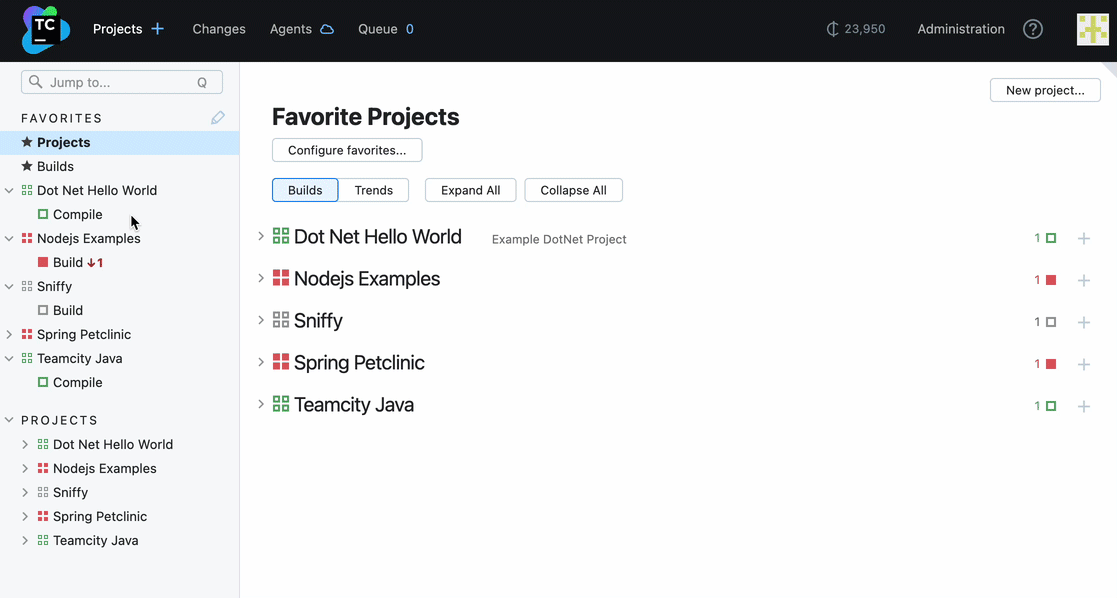Click the plus icon in Sniffy row
The image size is (1117, 598).
[x=1084, y=323]
